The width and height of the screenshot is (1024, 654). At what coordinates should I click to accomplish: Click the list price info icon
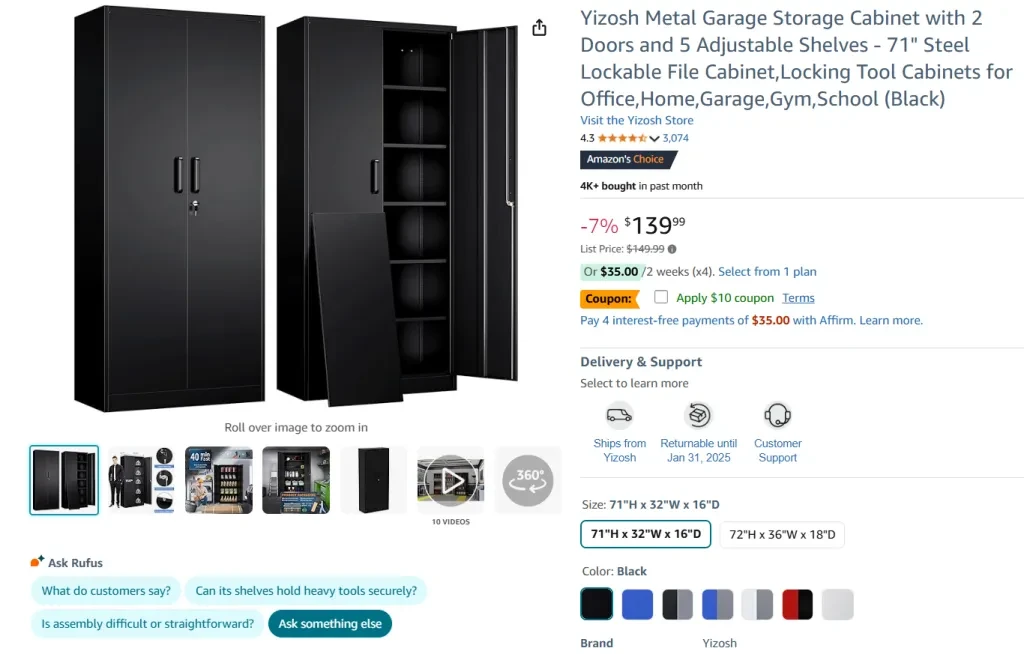672,249
